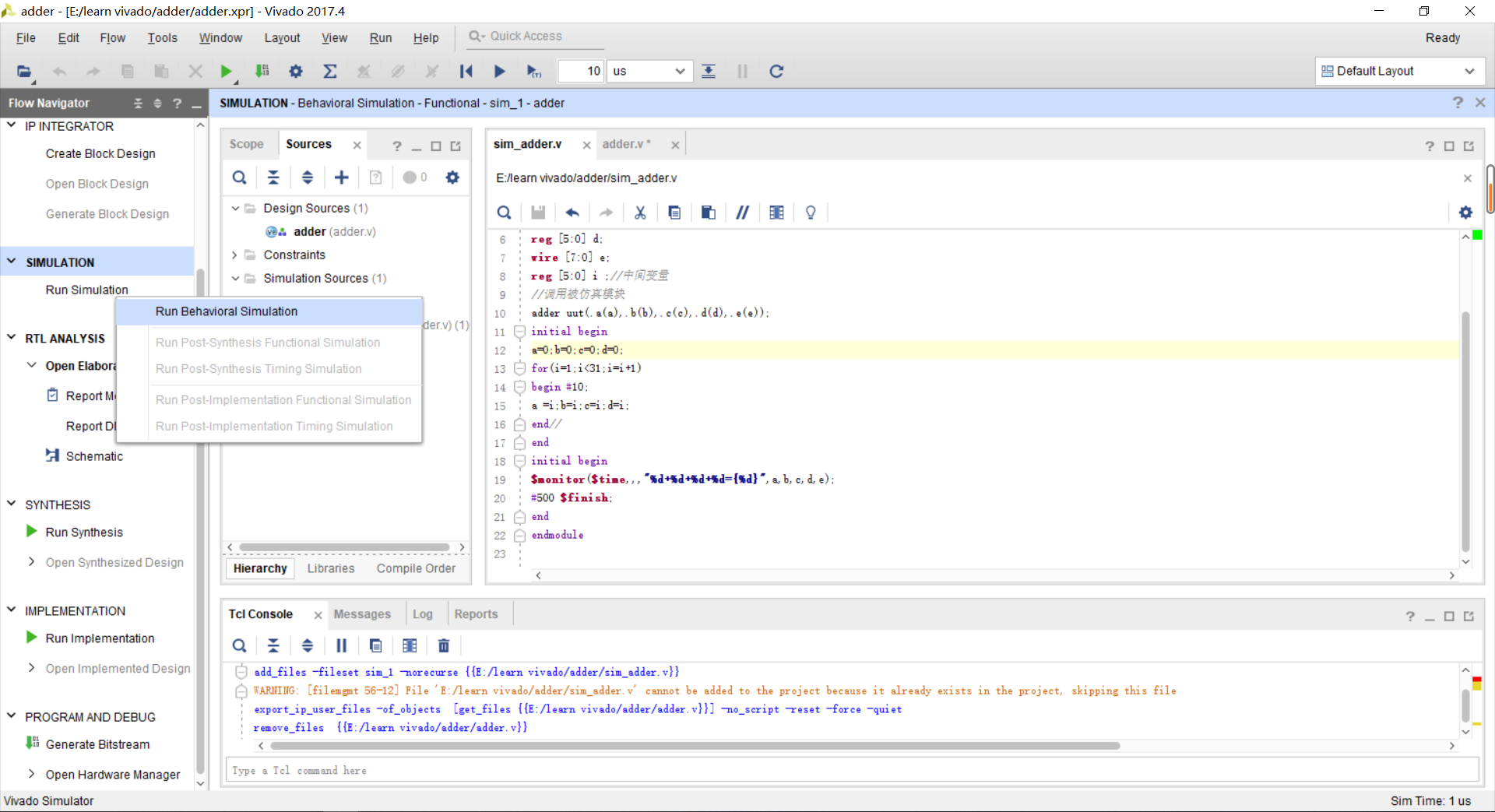Click the Run for specified time icon
1495x812 pixels.
[x=533, y=72]
